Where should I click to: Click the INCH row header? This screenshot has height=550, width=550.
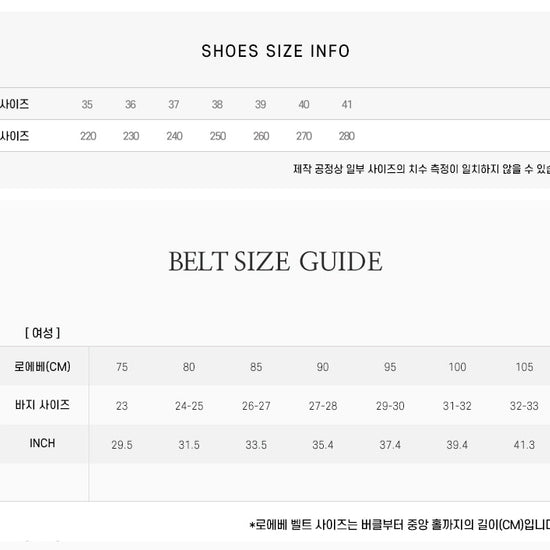point(42,443)
